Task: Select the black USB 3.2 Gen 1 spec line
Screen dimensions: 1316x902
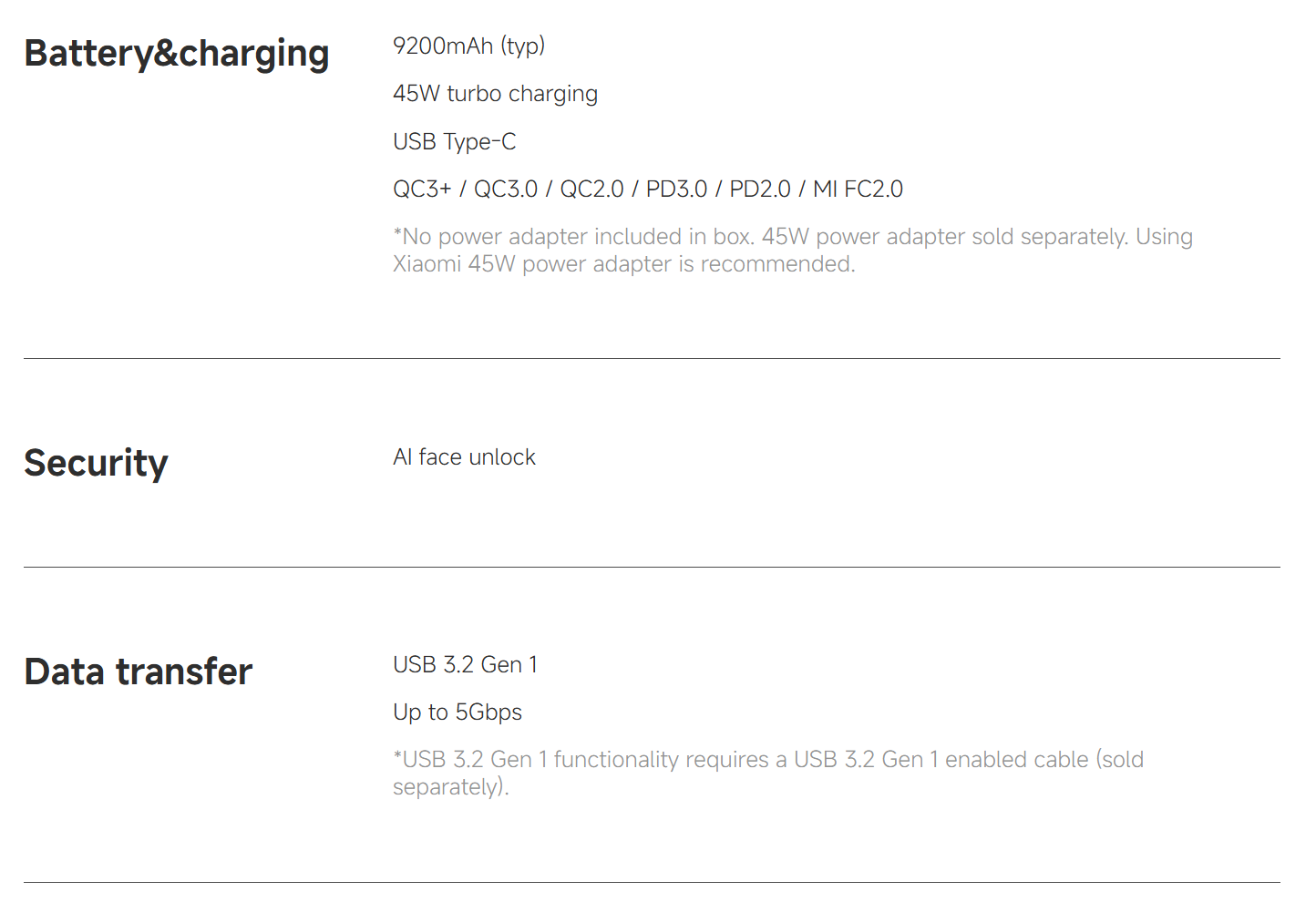Action: coord(465,665)
